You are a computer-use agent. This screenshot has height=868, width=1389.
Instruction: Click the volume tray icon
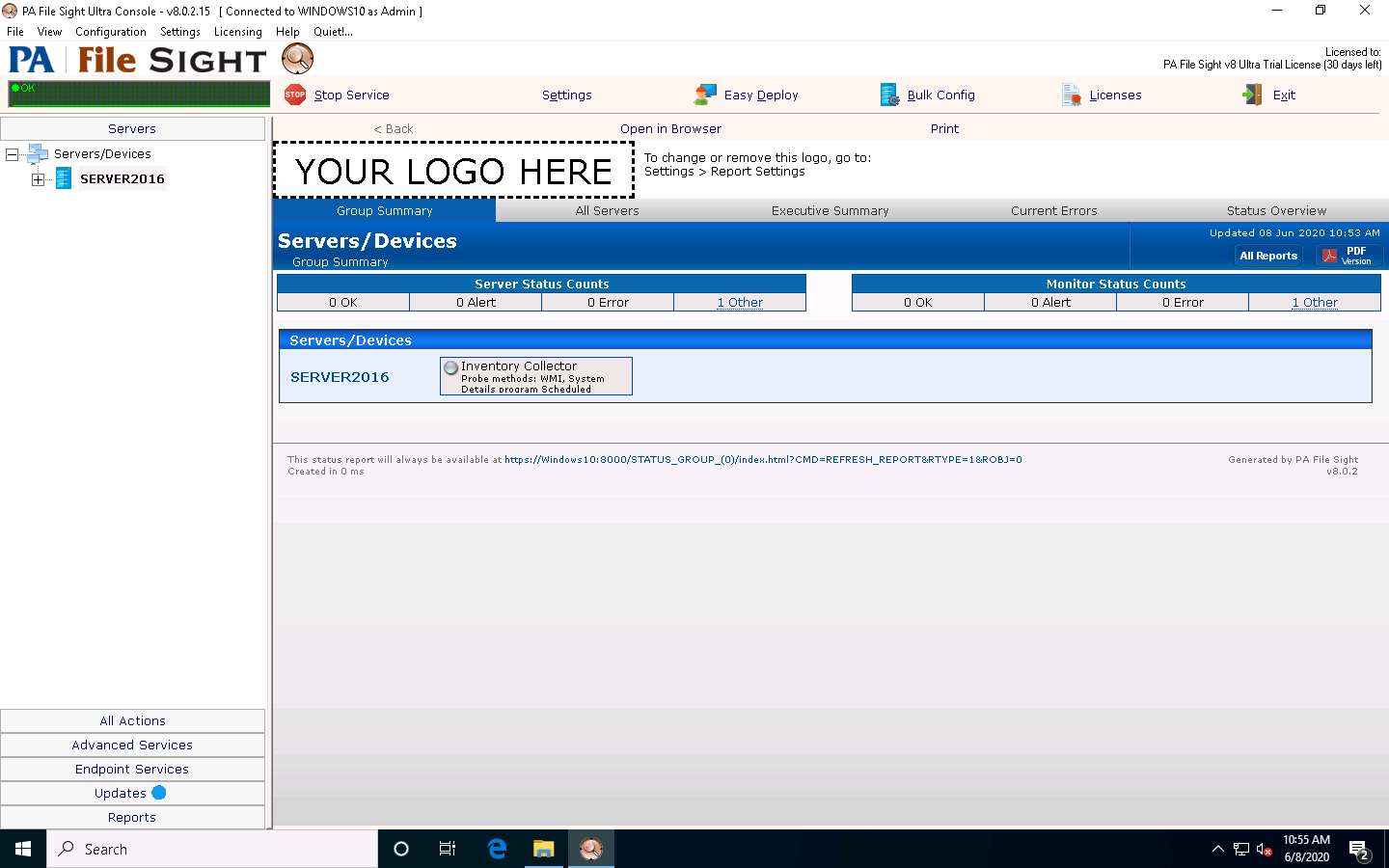coord(1264,850)
